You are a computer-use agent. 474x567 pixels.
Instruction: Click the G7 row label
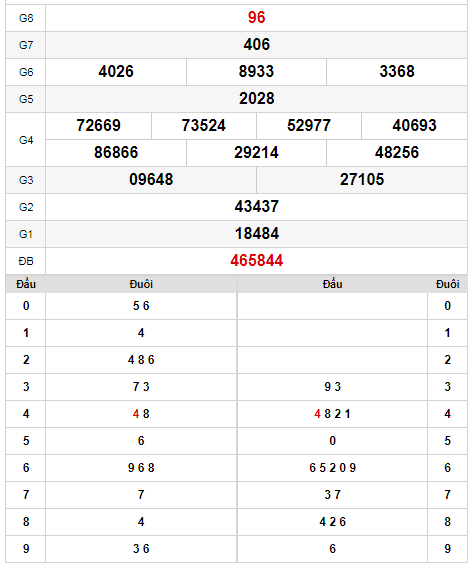pyautogui.click(x=26, y=45)
